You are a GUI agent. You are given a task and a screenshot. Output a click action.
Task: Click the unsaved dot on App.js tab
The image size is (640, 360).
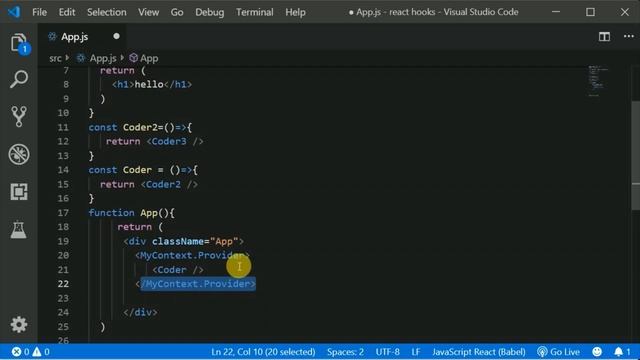(116, 36)
